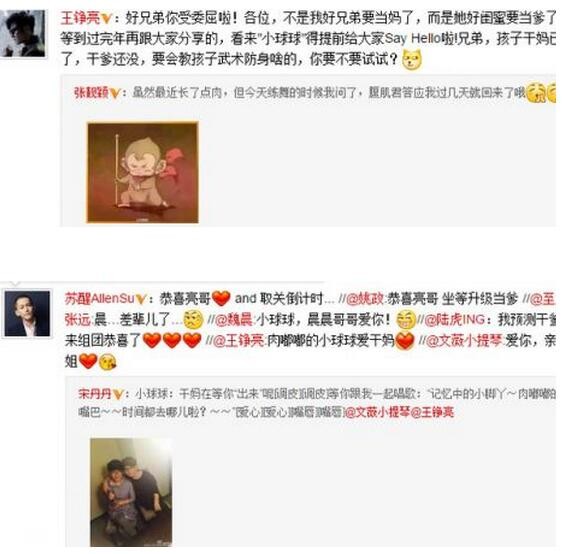Click verified V badge beside 苏醒AllenSu
562x554 pixels.
tap(141, 299)
